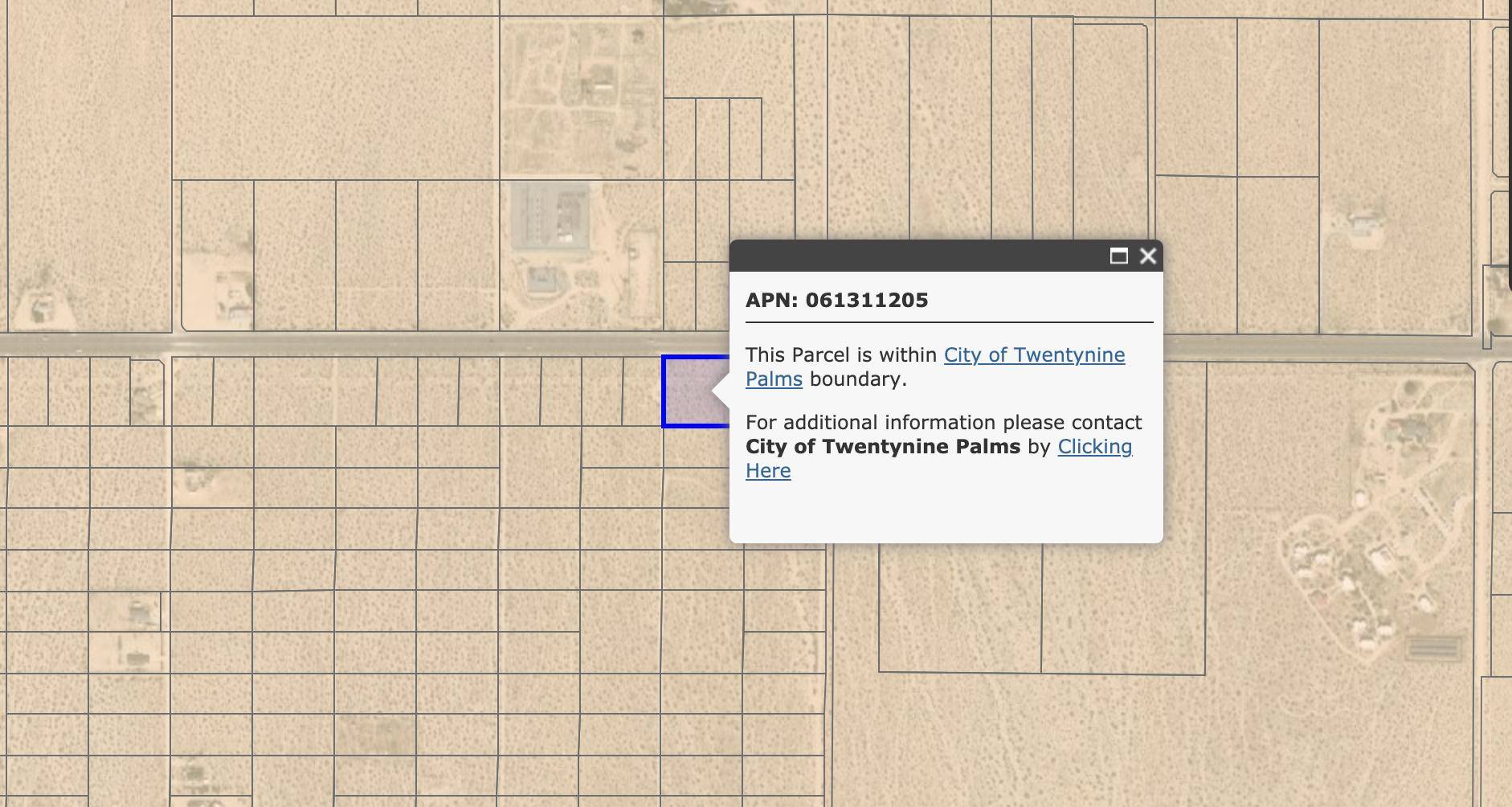Screen dimensions: 1512x807
Task: Close the APN parcel popup
Action: (x=1148, y=256)
